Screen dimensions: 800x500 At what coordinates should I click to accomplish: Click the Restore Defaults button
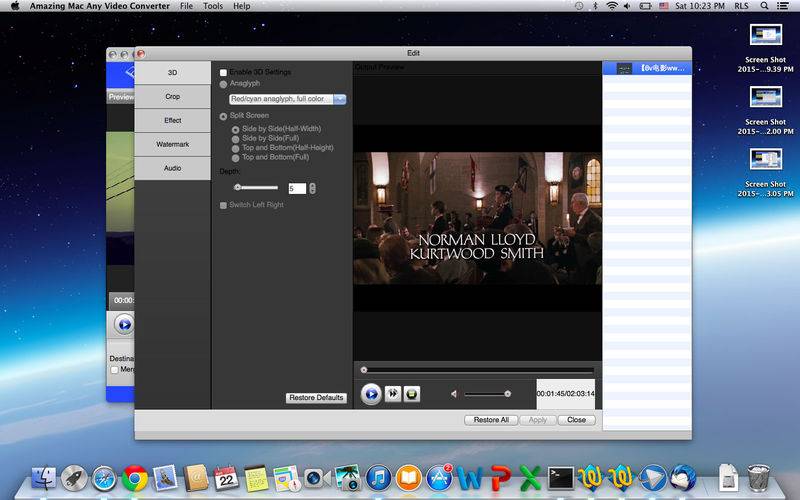[316, 397]
